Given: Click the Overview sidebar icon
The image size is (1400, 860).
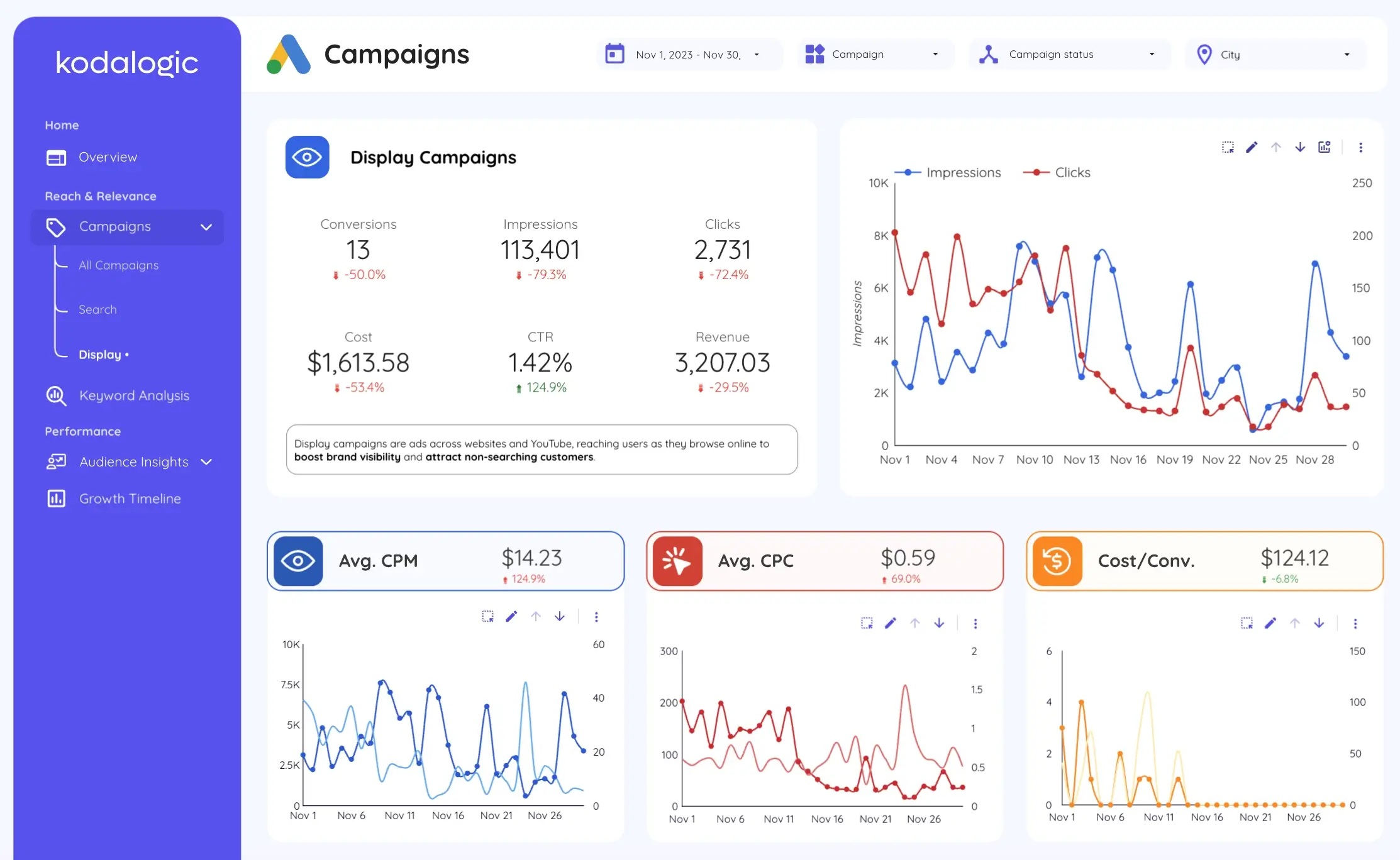Looking at the screenshot, I should (56, 157).
